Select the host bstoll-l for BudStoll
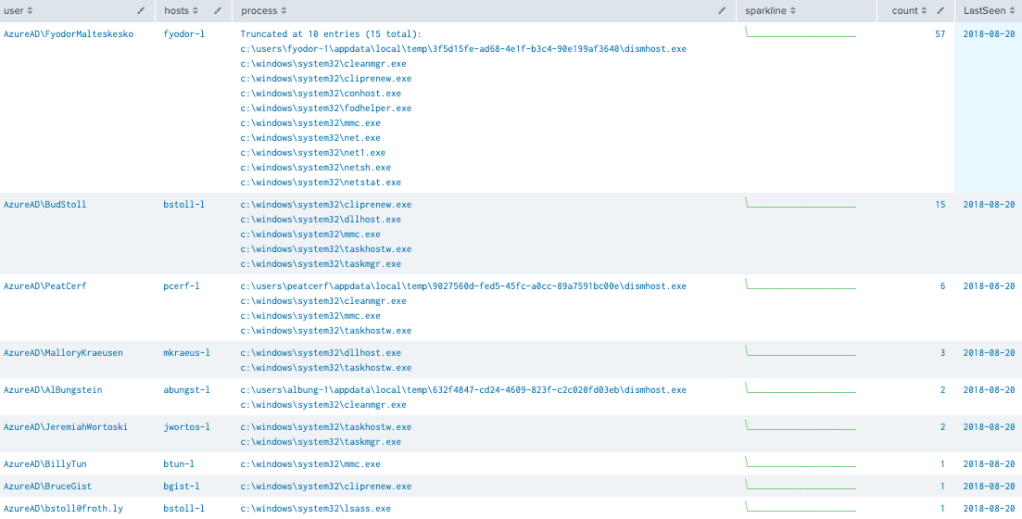This screenshot has height=519, width=1022. point(184,205)
